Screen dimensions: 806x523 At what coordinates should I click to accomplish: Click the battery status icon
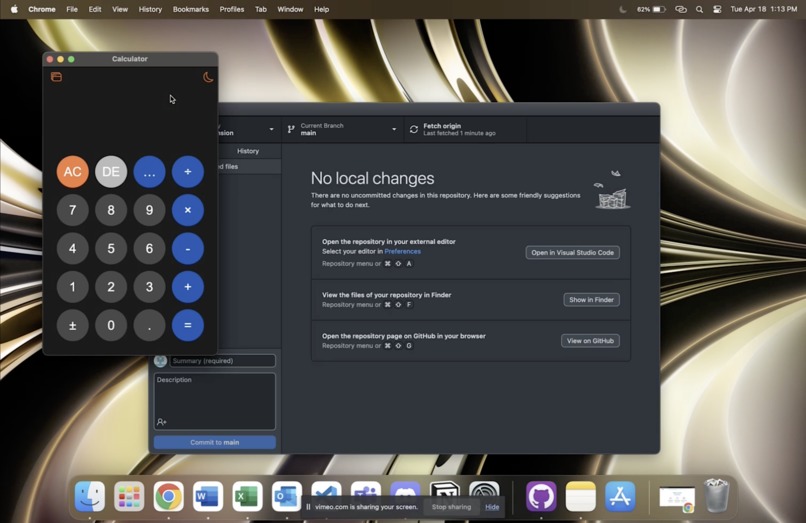(659, 9)
